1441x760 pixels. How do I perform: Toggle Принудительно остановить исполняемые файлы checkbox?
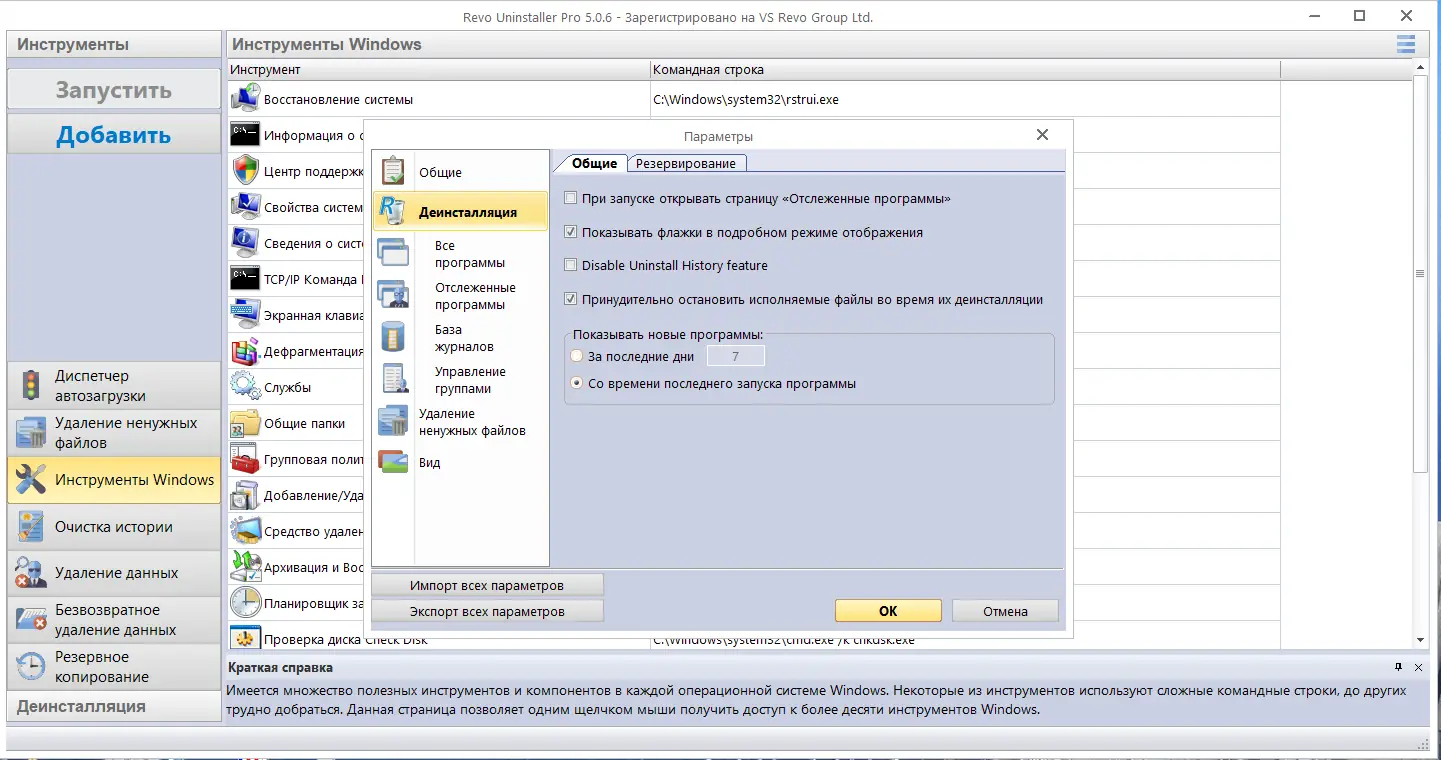(571, 299)
